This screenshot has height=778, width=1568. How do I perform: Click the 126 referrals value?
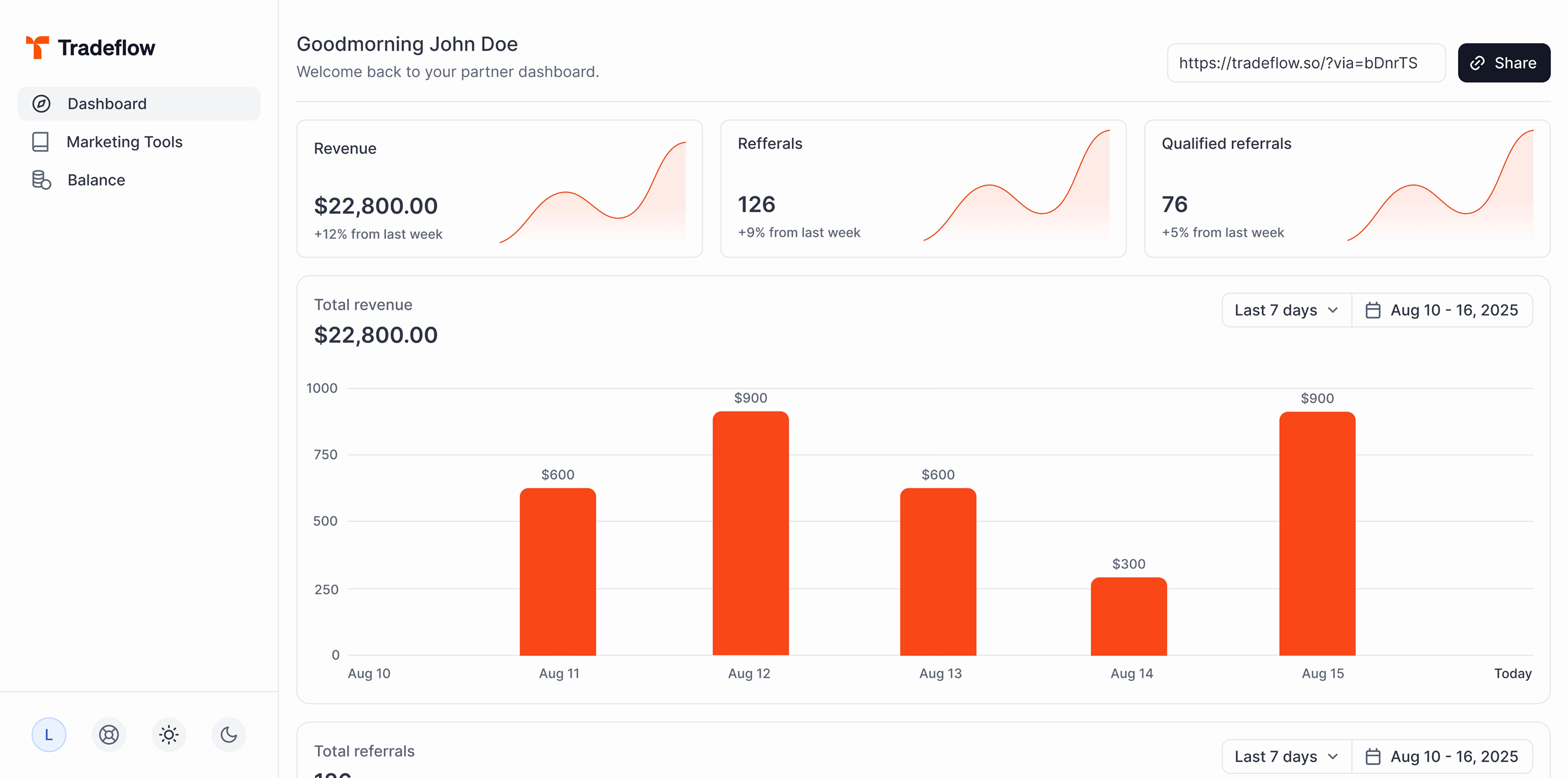756,204
